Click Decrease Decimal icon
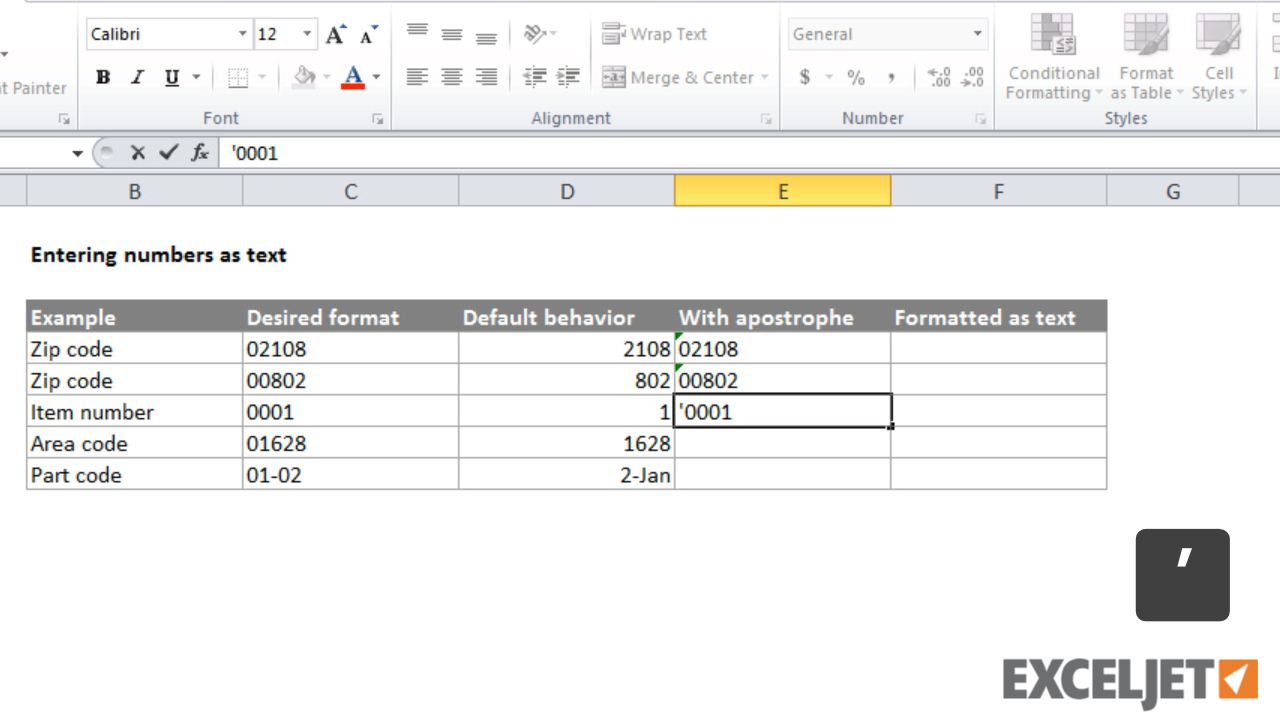Viewport: 1280px width, 720px height. coord(972,77)
